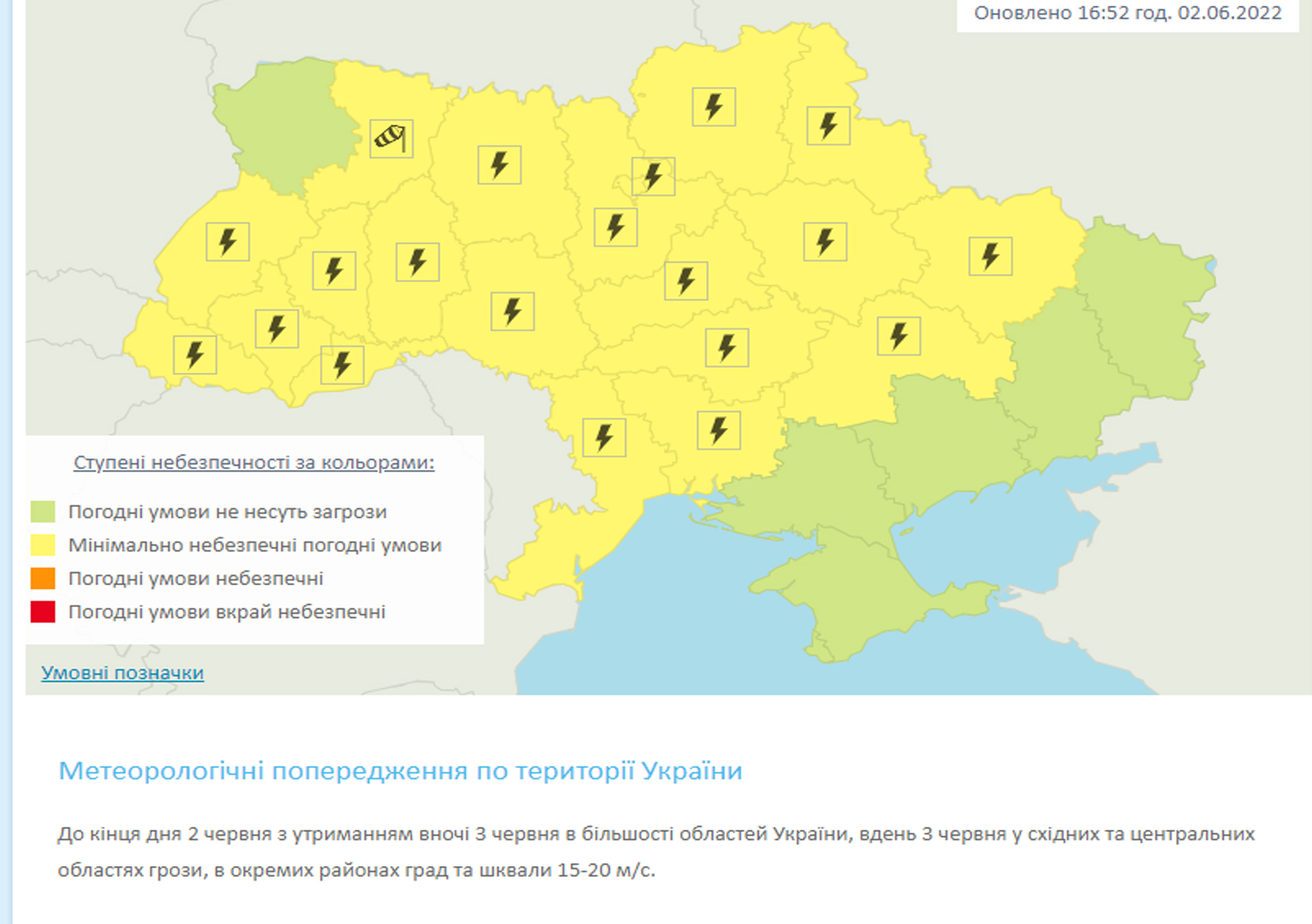
Task: Select the lightning icon in Sumy oblast
Action: click(x=828, y=126)
